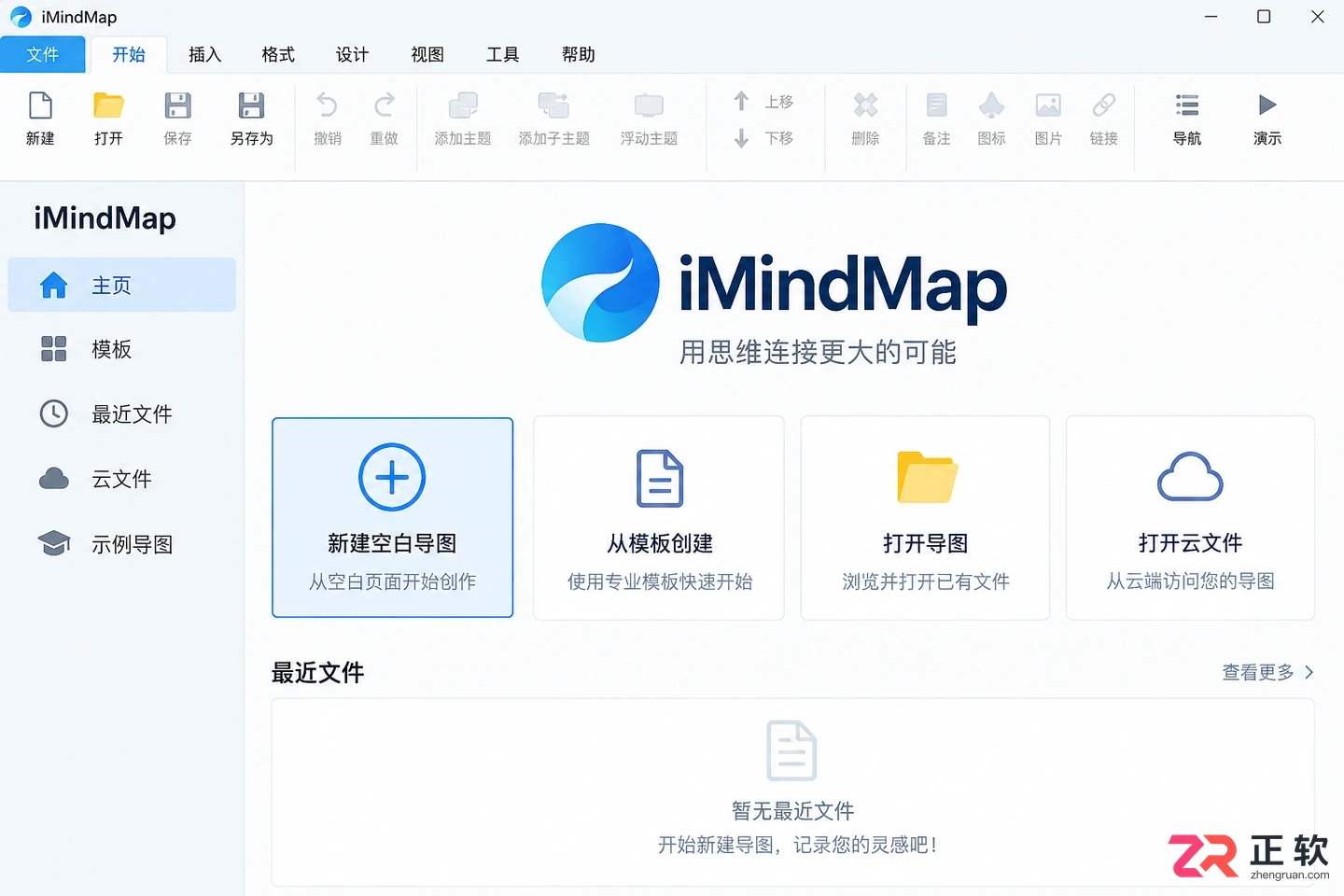Open the 文件 (File) menu

pos(43,54)
